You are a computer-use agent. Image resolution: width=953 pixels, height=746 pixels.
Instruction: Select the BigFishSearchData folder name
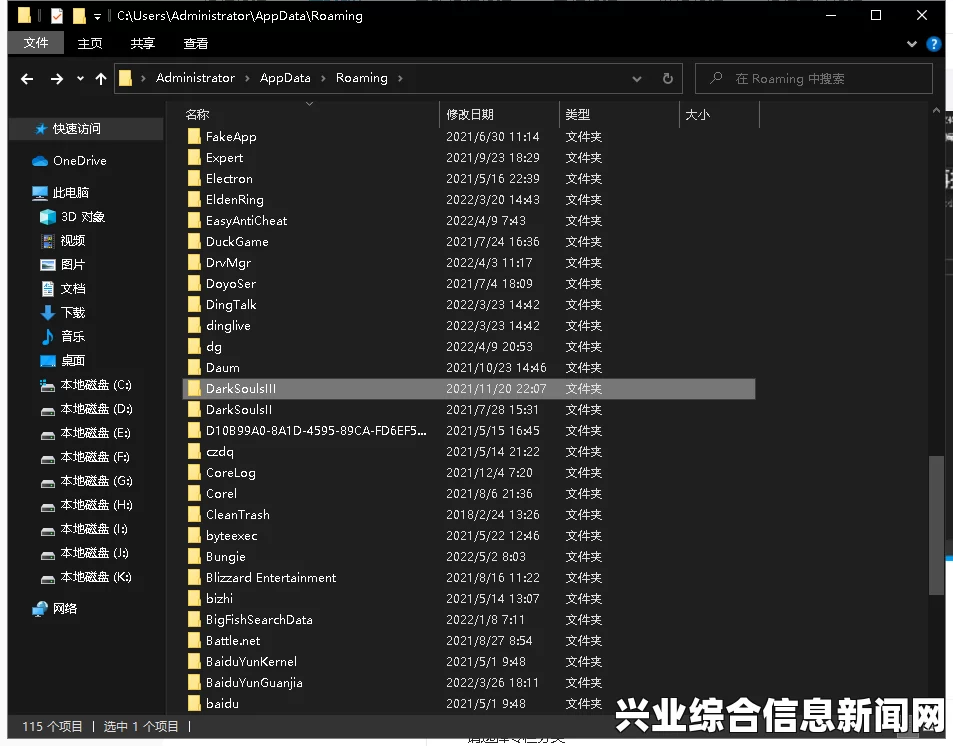click(259, 620)
